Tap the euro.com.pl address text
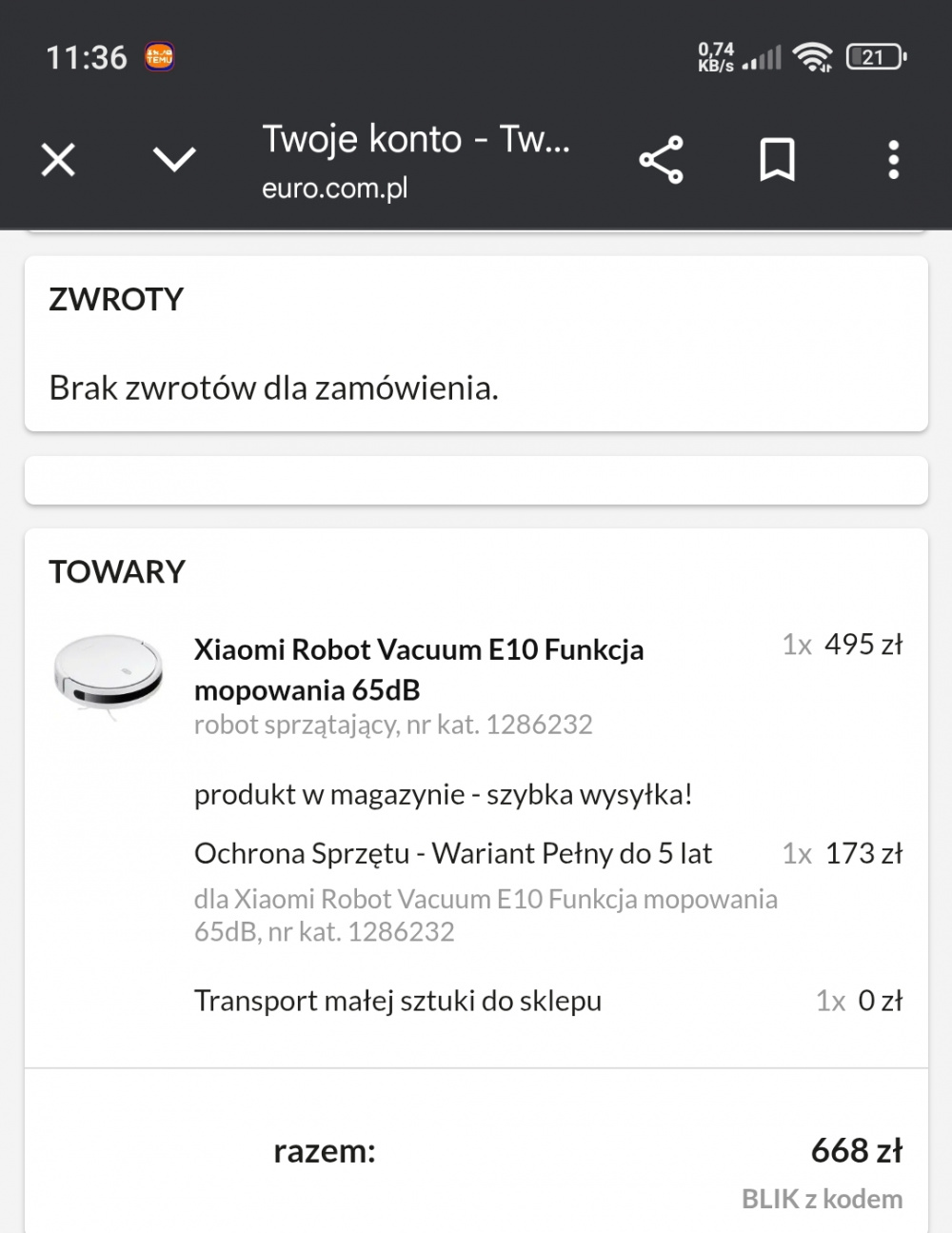Viewport: 952px width, 1233px height. point(334,189)
